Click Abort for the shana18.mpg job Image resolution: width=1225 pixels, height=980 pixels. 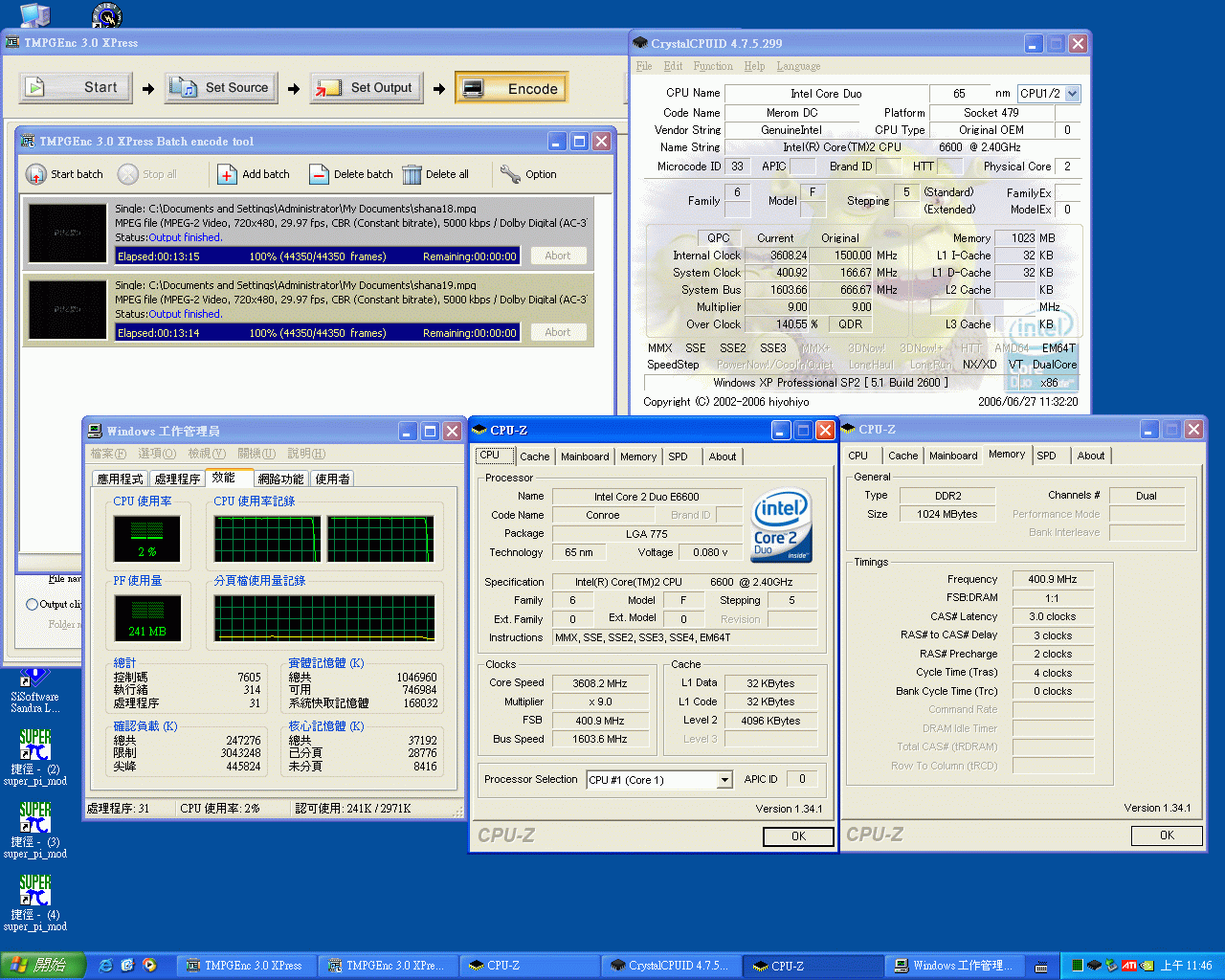click(557, 256)
